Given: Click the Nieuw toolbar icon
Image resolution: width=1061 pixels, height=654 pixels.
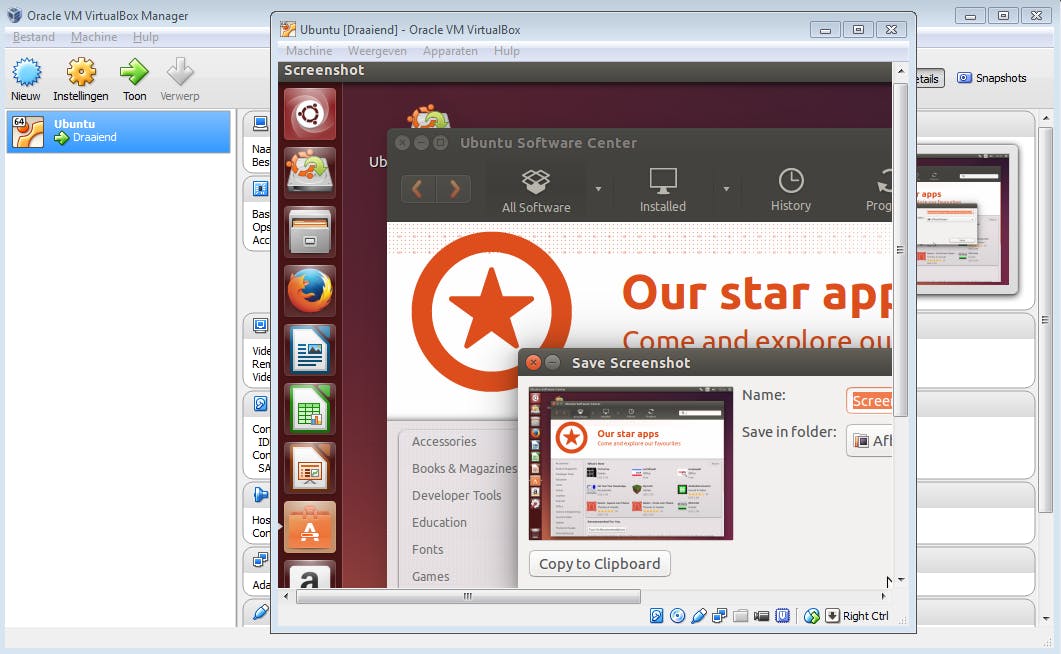Looking at the screenshot, I should (x=26, y=72).
